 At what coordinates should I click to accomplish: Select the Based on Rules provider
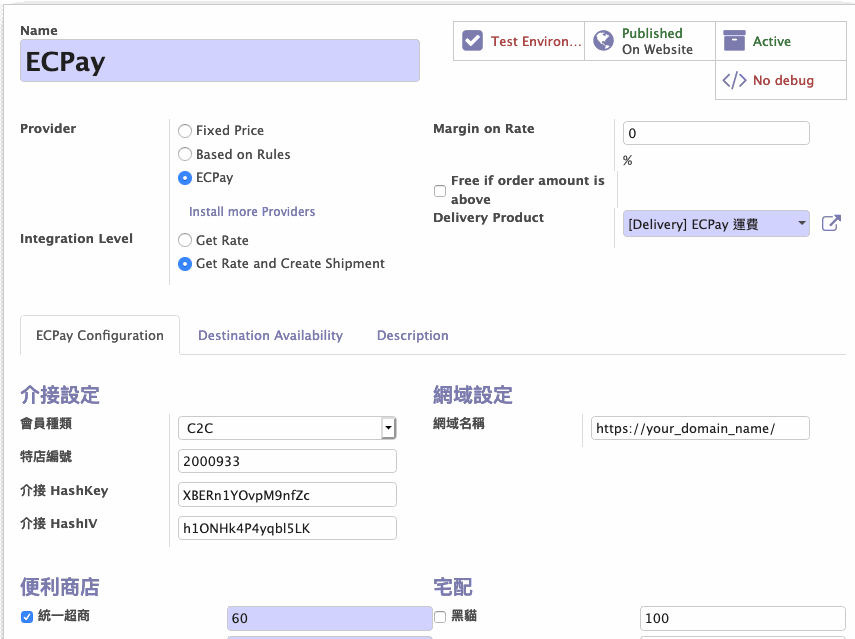(185, 154)
